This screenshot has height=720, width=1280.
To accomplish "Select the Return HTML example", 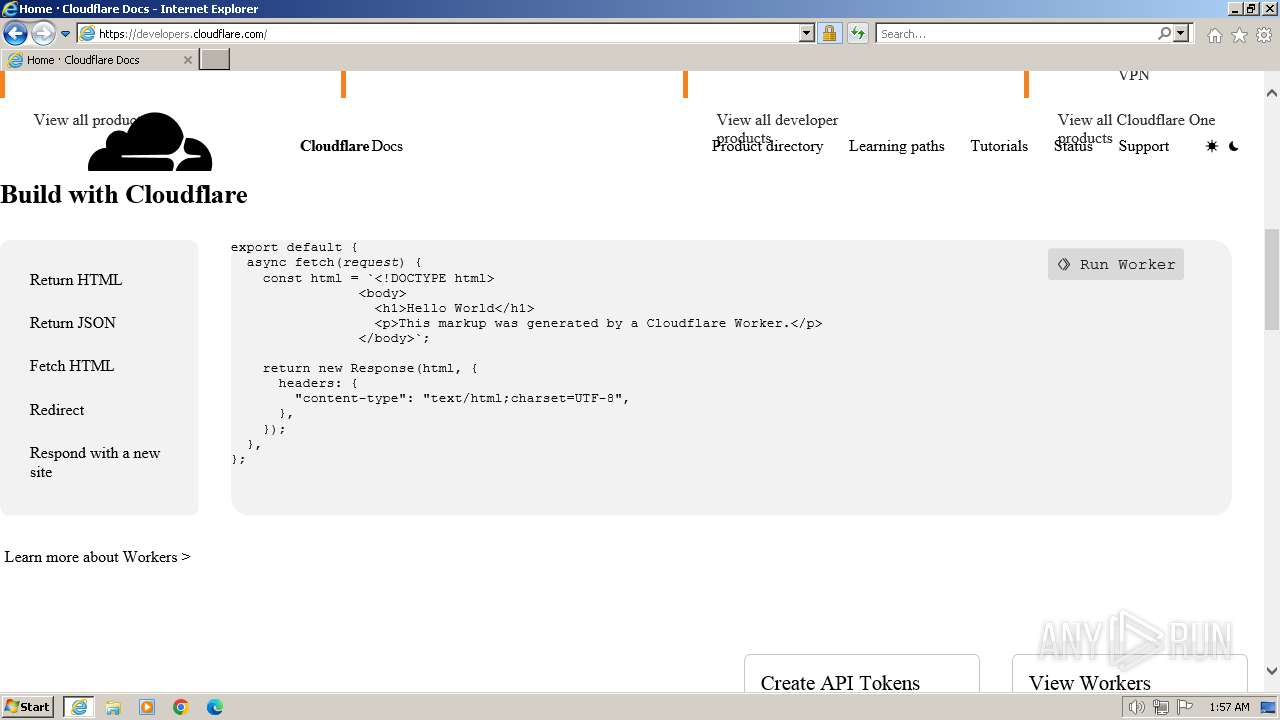I will 76,280.
